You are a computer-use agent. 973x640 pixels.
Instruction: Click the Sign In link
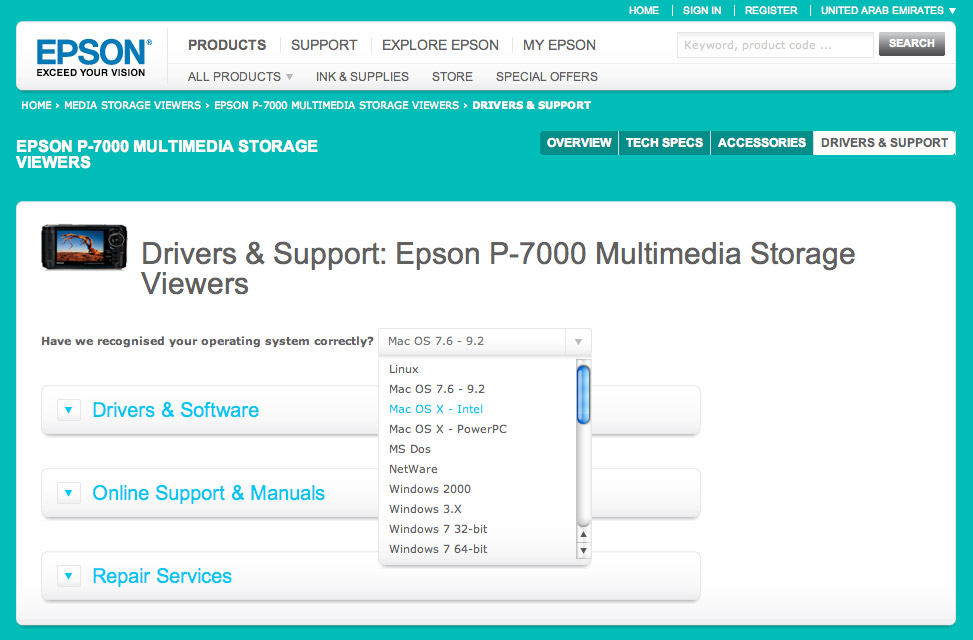coord(702,11)
